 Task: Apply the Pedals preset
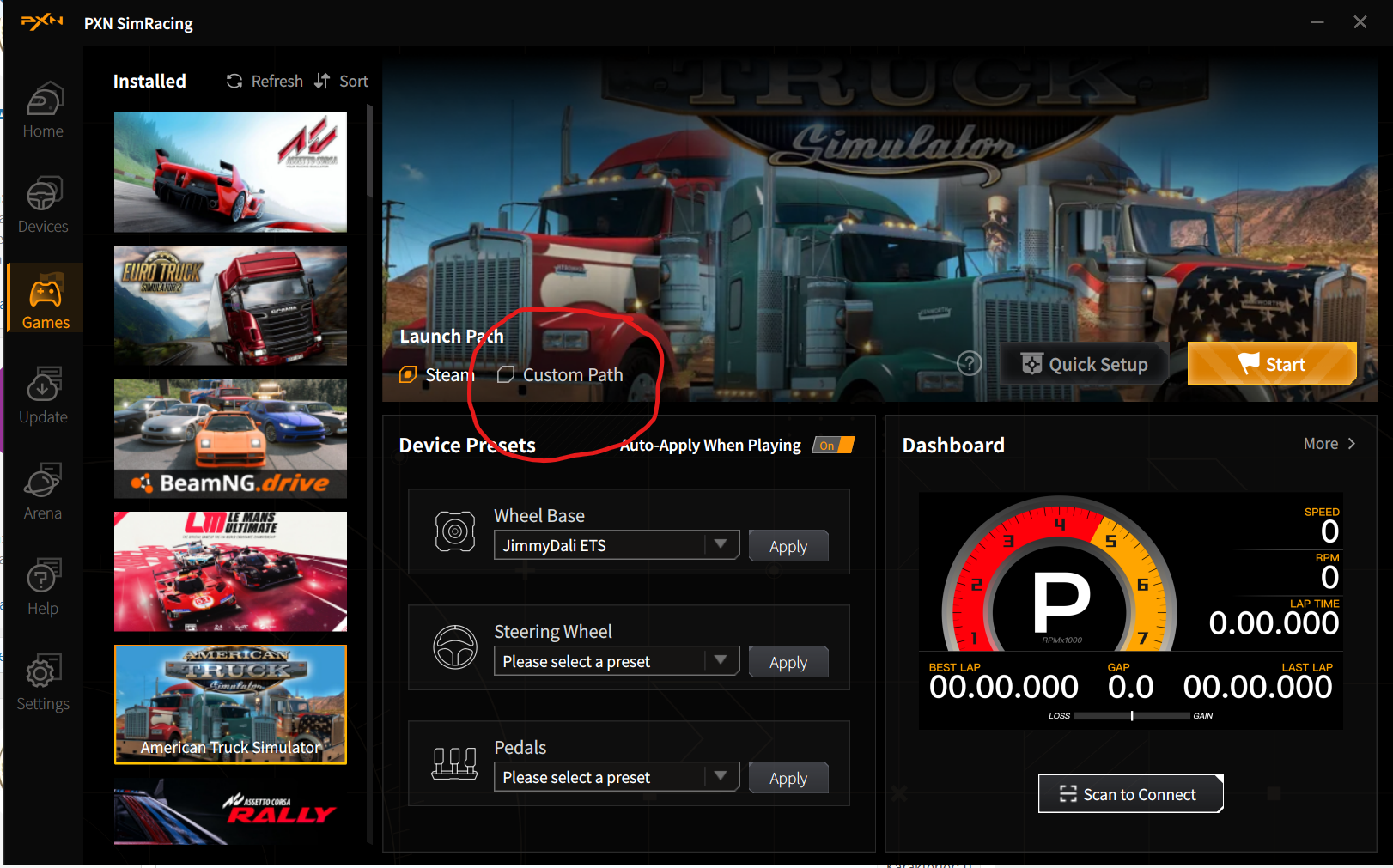[788, 778]
